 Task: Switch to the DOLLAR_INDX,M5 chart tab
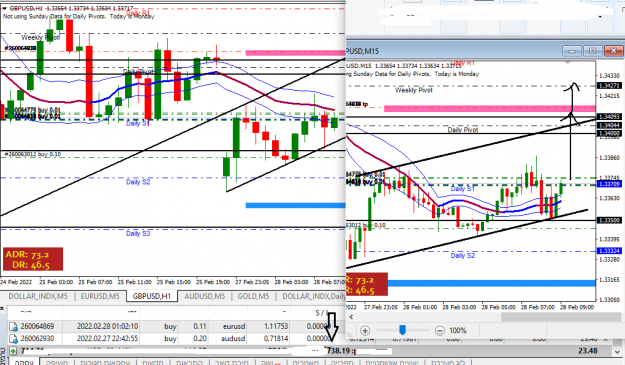38,296
